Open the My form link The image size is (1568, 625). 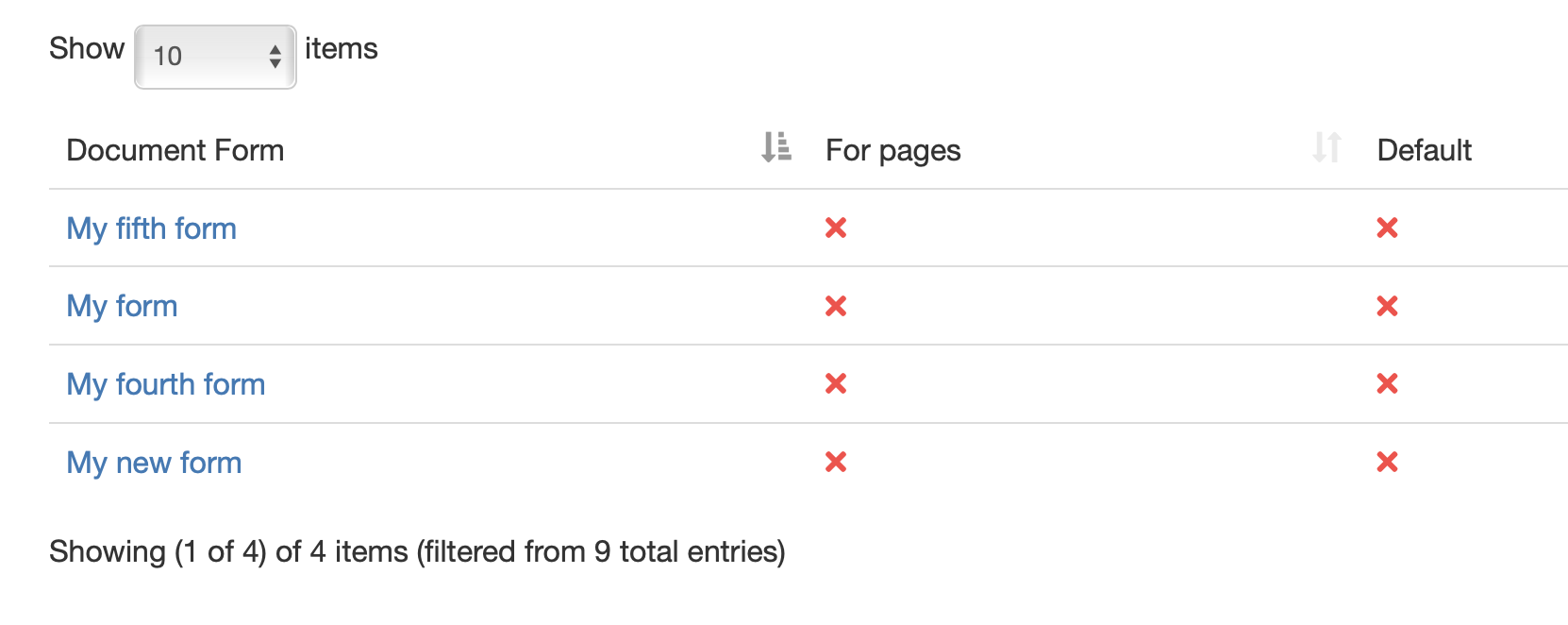tap(122, 306)
